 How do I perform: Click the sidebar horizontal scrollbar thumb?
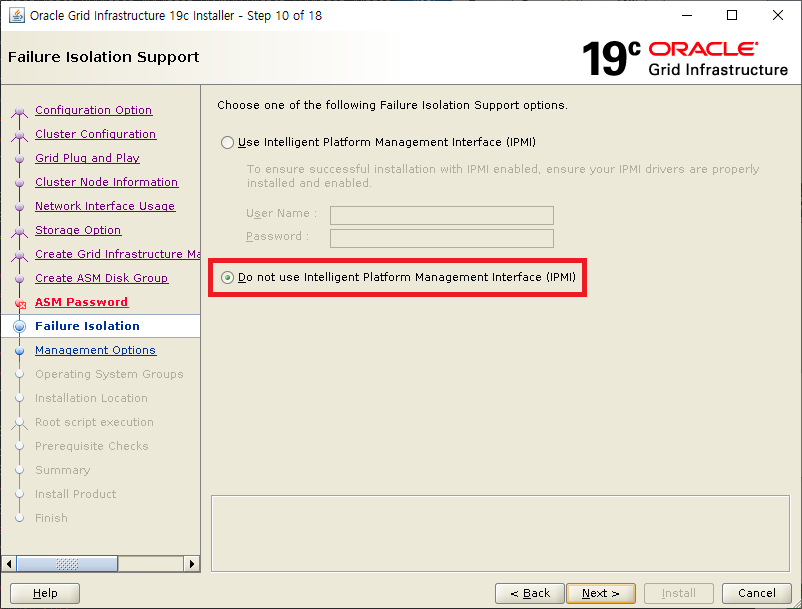pos(67,564)
